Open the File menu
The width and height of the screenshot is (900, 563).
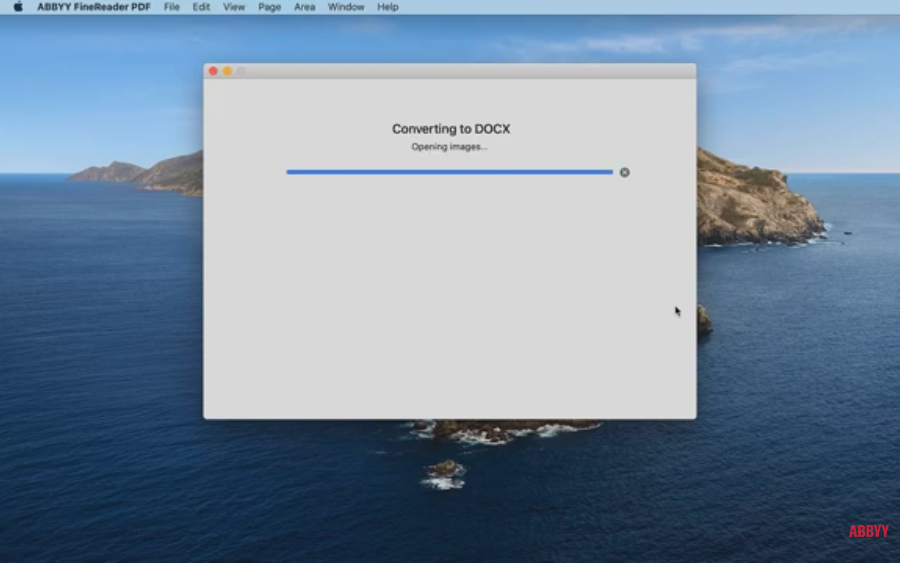click(172, 7)
